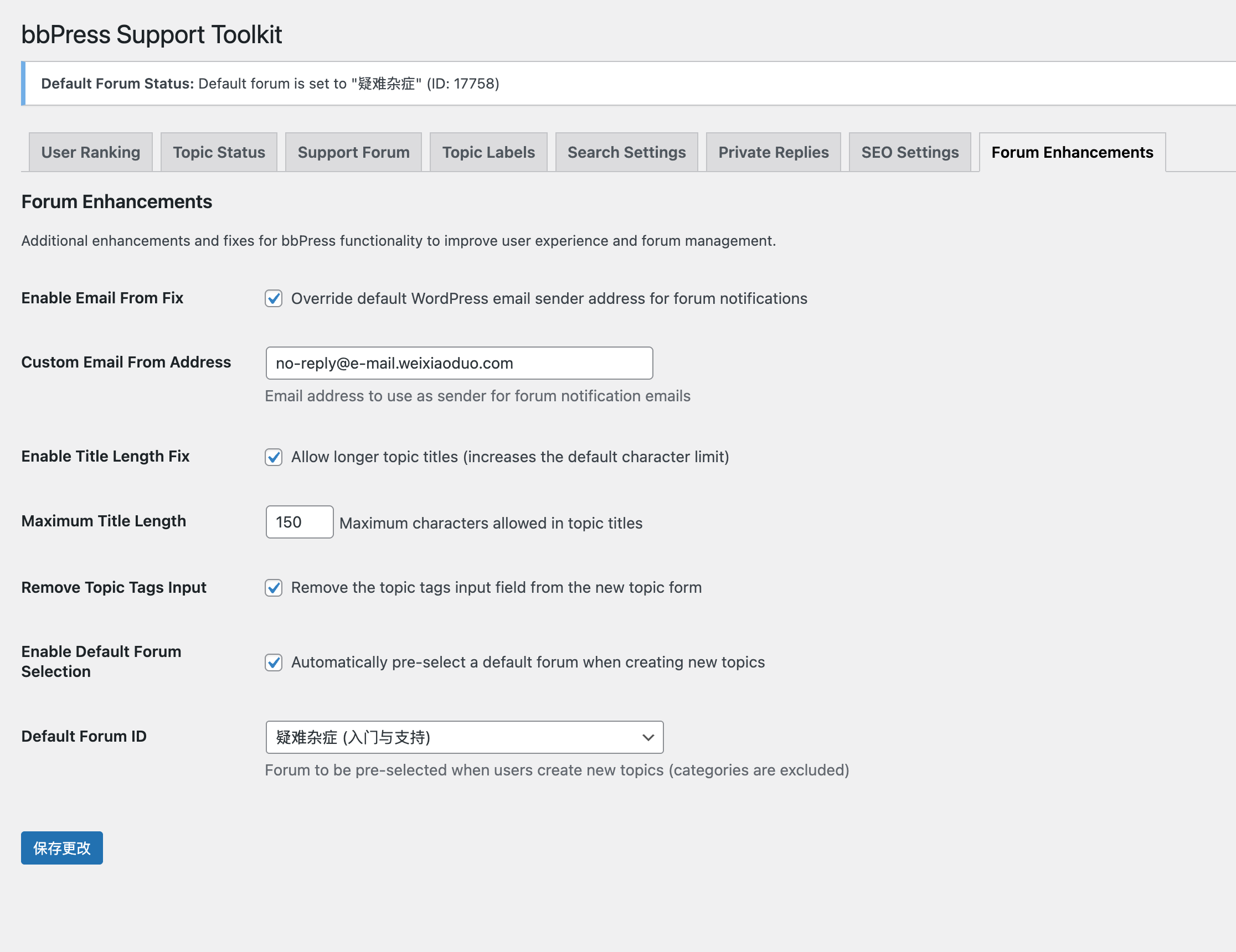
Task: Open the User Ranking tab
Action: [x=91, y=152]
